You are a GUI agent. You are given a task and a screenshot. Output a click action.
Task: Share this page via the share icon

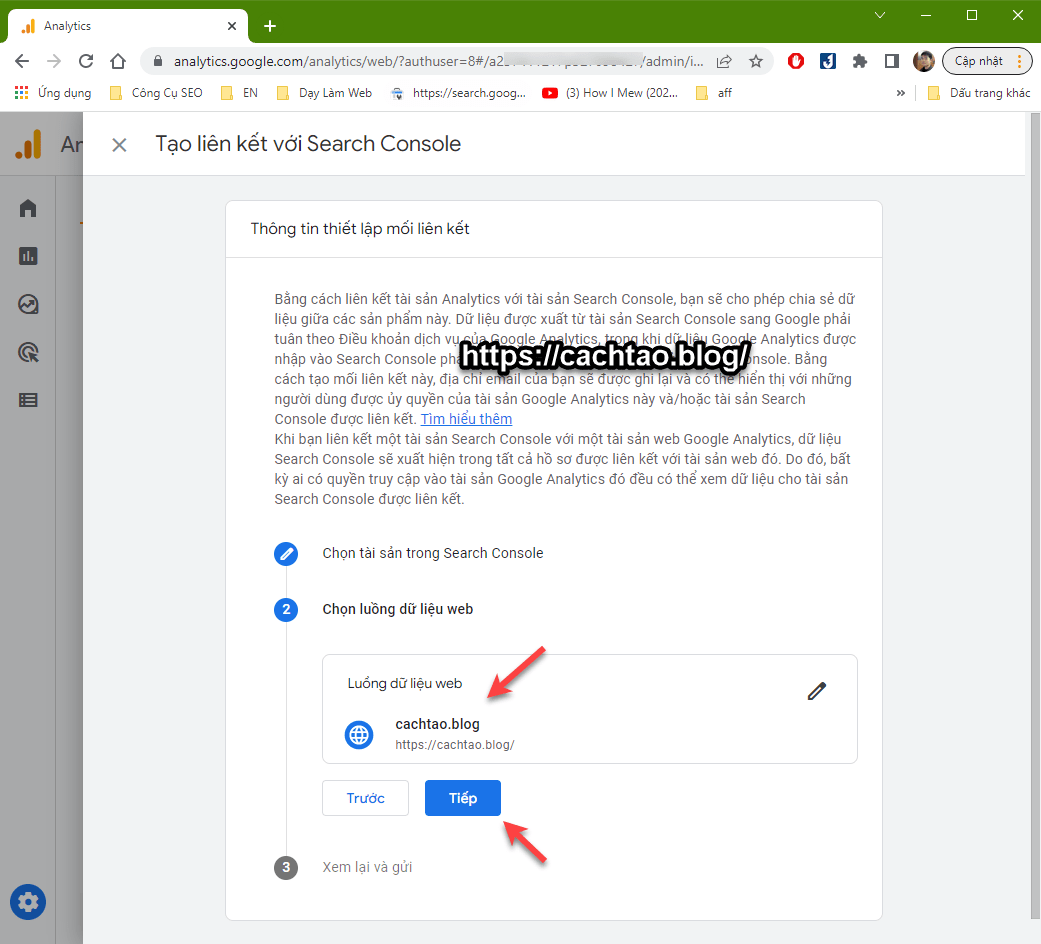click(724, 61)
